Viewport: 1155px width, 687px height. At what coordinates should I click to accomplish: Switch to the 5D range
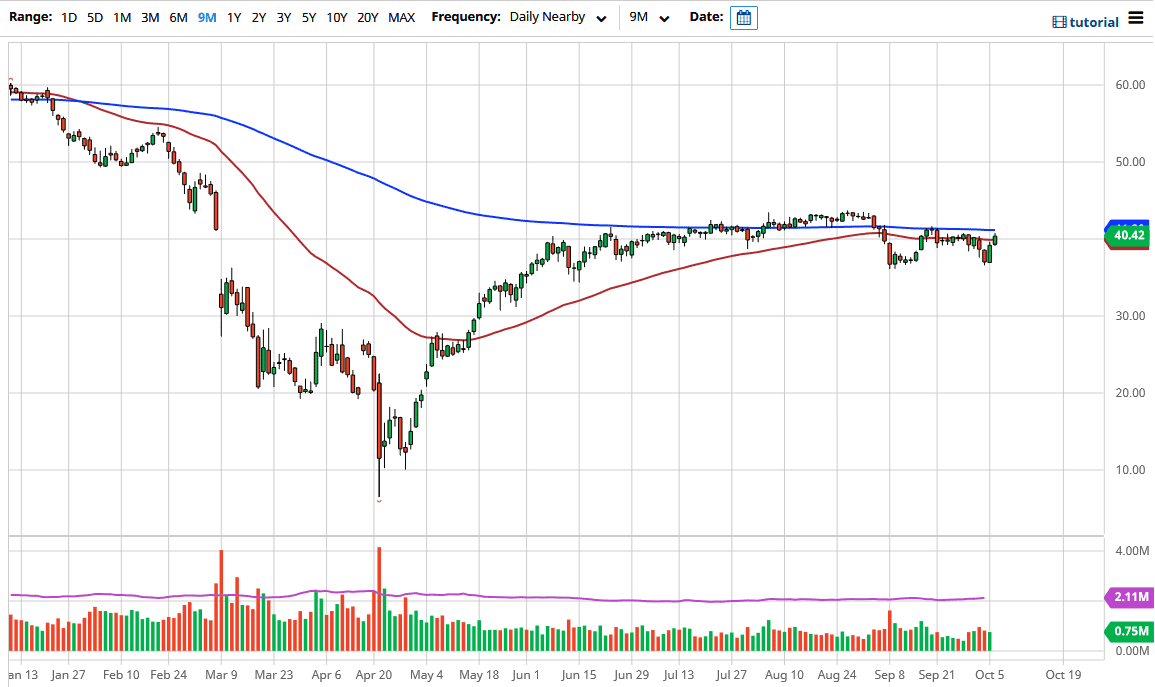[x=94, y=17]
